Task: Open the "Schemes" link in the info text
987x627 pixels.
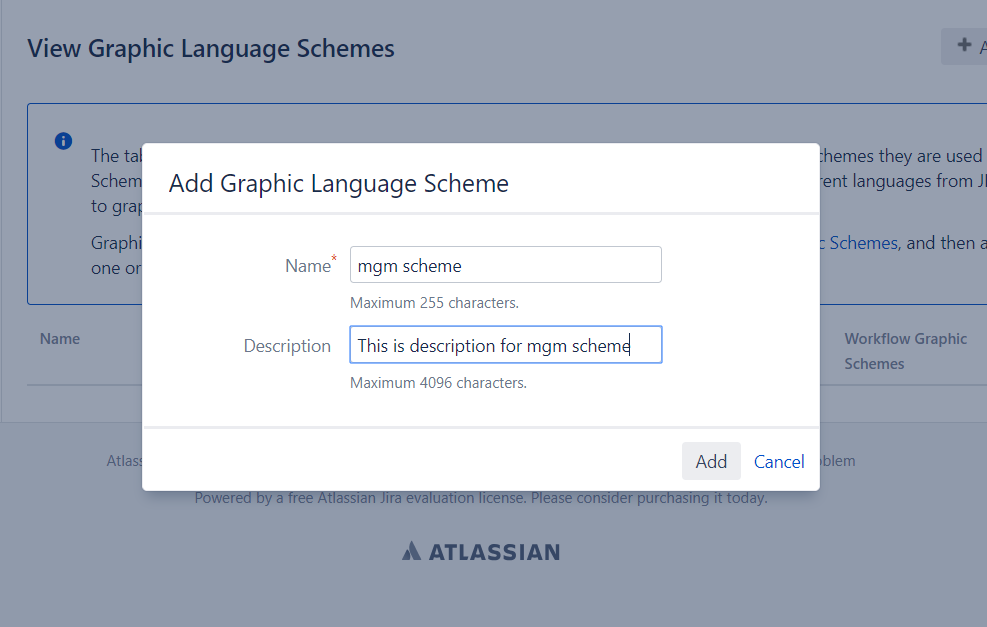Action: (862, 242)
